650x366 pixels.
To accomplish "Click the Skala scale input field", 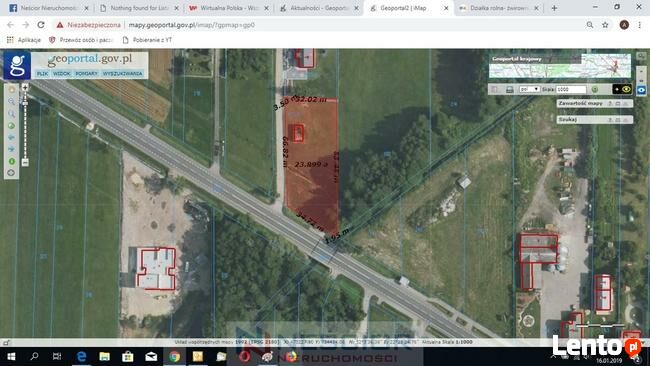I will pyautogui.click(x=571, y=89).
